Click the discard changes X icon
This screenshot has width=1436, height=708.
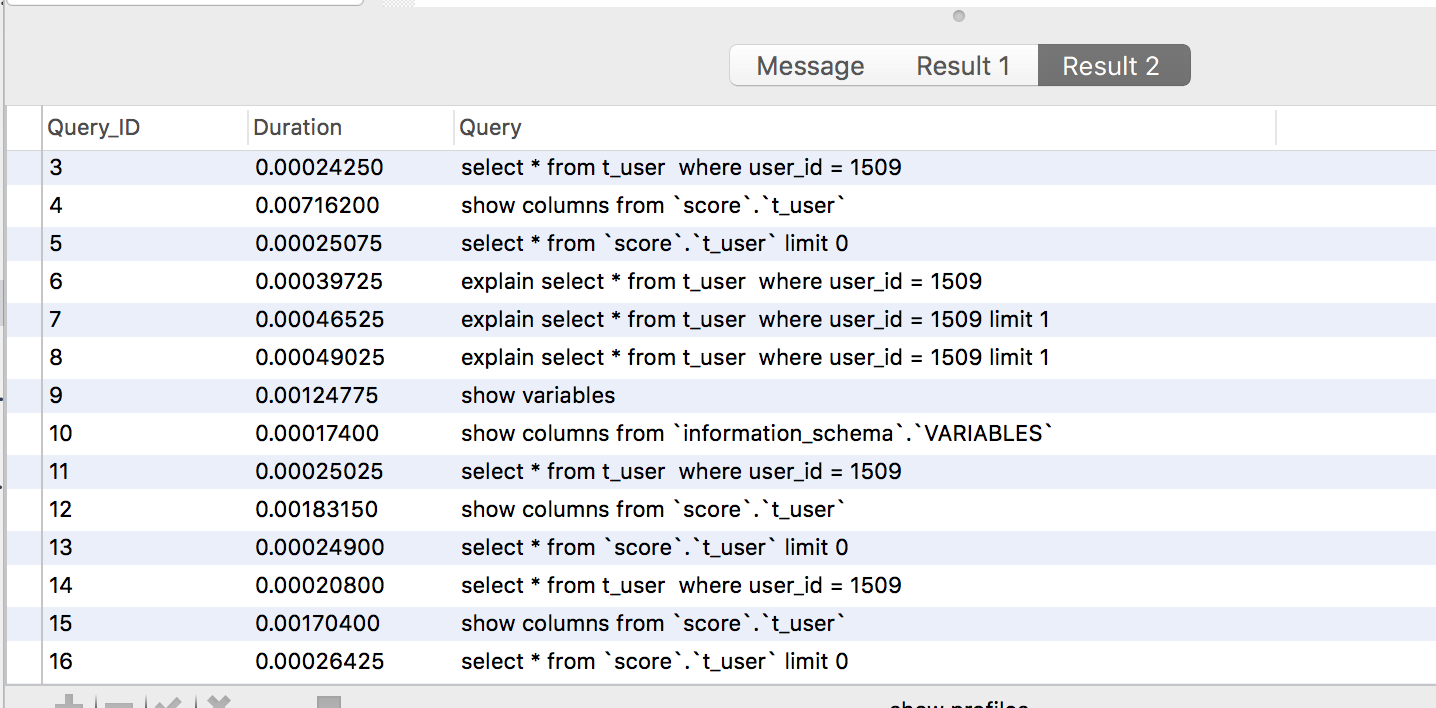coord(219,702)
